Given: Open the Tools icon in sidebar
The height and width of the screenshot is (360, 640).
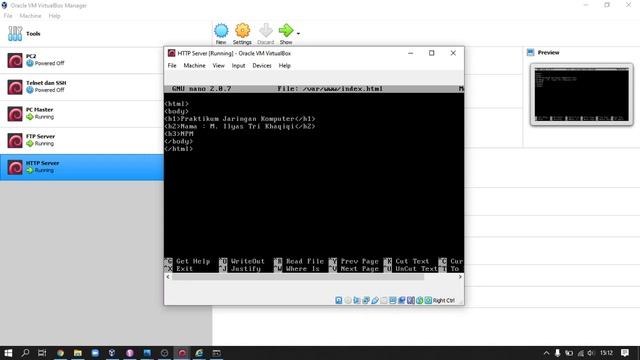Looking at the screenshot, I should coord(15,33).
